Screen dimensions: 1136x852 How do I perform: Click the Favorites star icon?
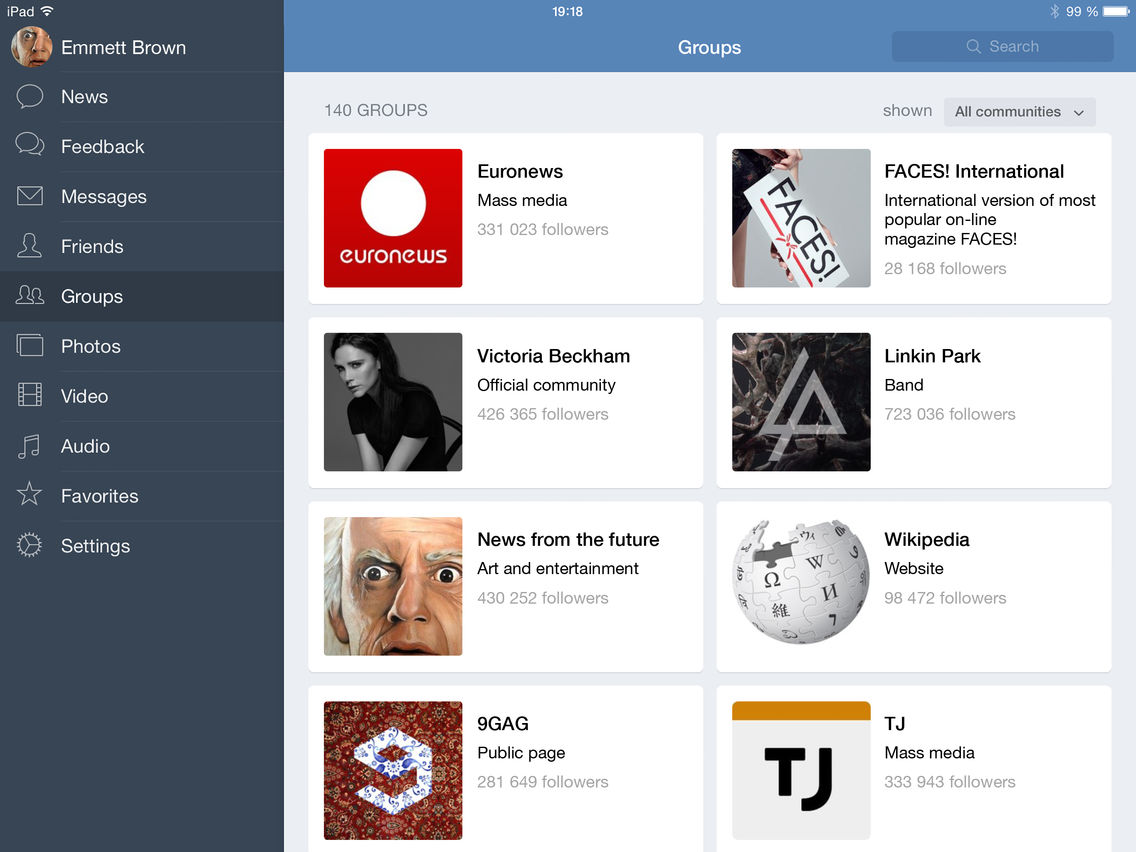click(30, 495)
